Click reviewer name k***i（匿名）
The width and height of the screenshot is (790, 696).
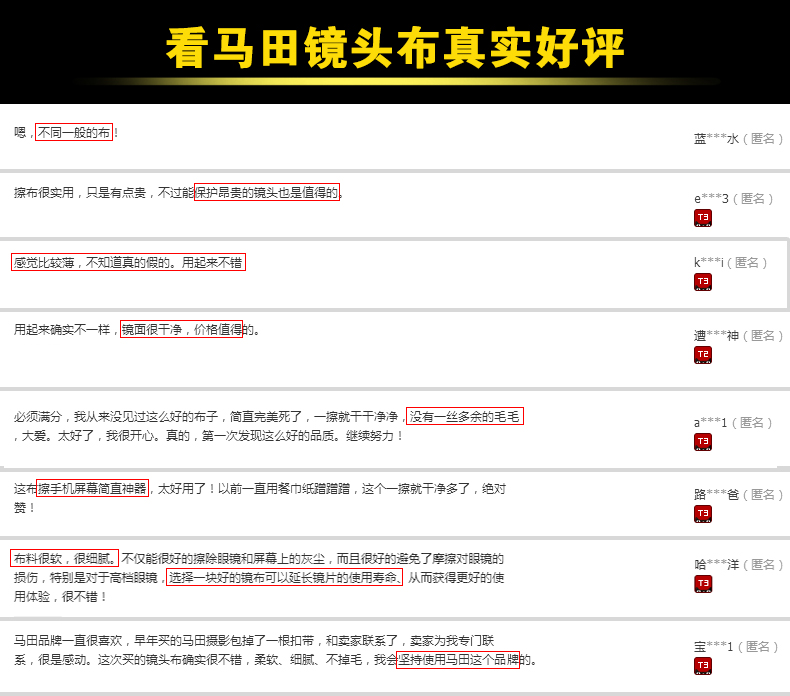(x=730, y=263)
